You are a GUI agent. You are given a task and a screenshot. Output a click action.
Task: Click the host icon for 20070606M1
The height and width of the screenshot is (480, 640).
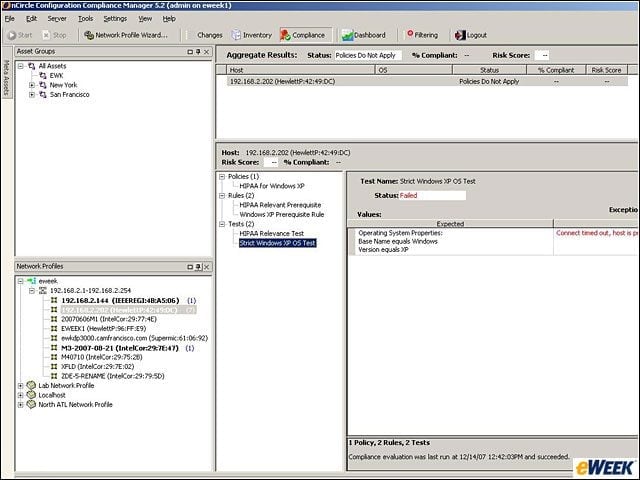tap(54, 319)
